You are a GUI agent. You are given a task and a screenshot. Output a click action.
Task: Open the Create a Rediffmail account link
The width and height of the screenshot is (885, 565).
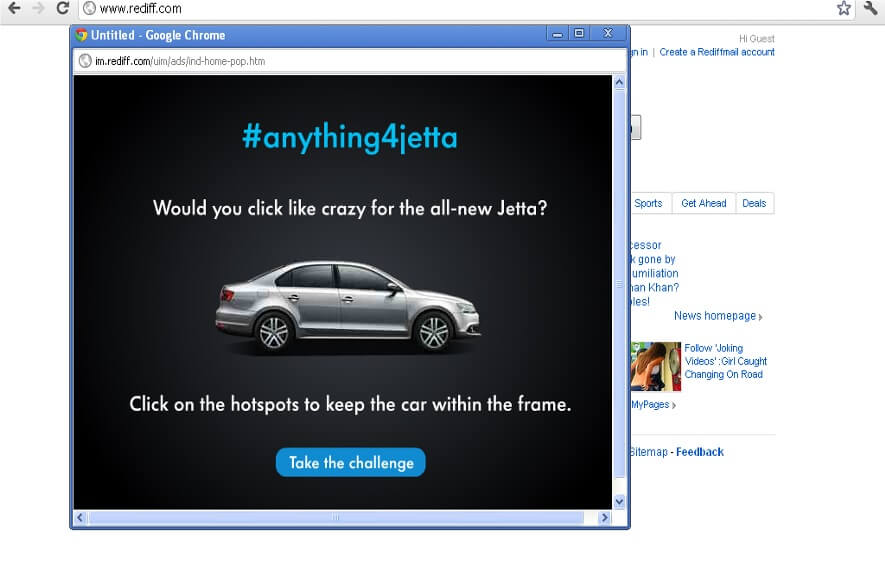[x=717, y=52]
